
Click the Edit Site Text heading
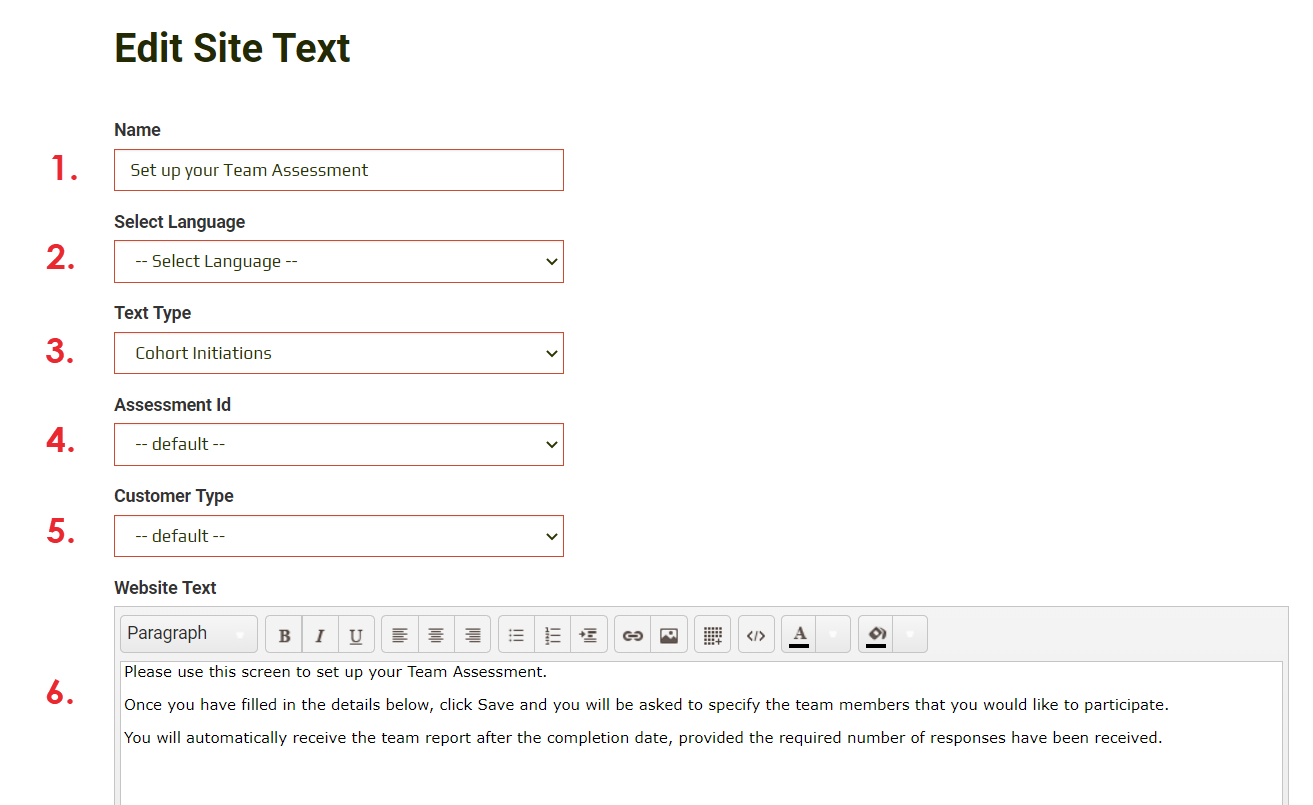[232, 48]
